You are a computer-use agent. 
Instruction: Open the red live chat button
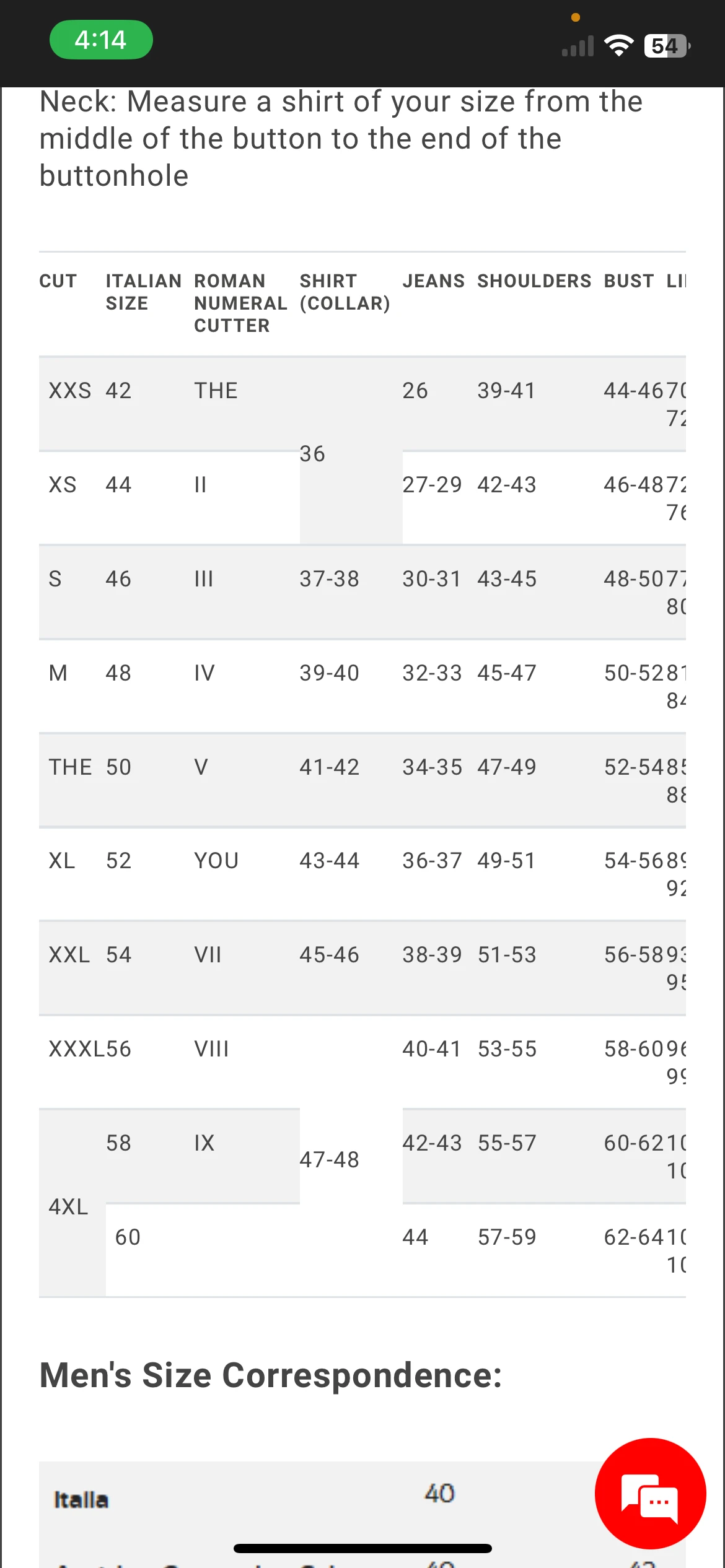(650, 1492)
